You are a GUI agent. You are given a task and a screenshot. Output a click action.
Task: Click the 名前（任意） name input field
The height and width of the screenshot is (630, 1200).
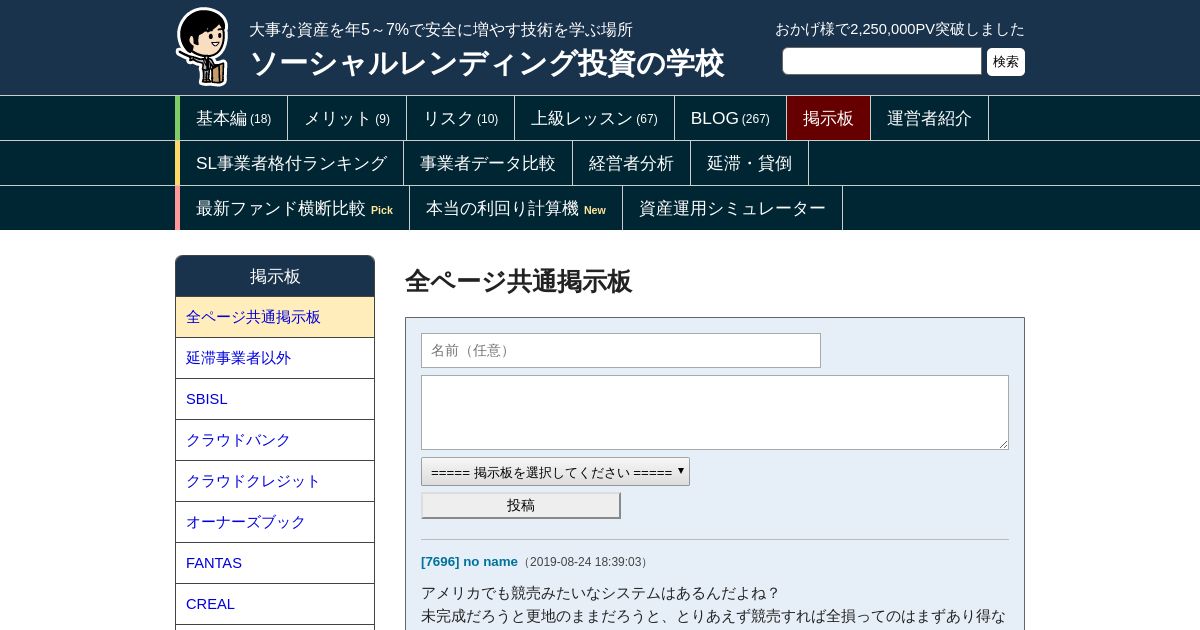pyautogui.click(x=621, y=350)
